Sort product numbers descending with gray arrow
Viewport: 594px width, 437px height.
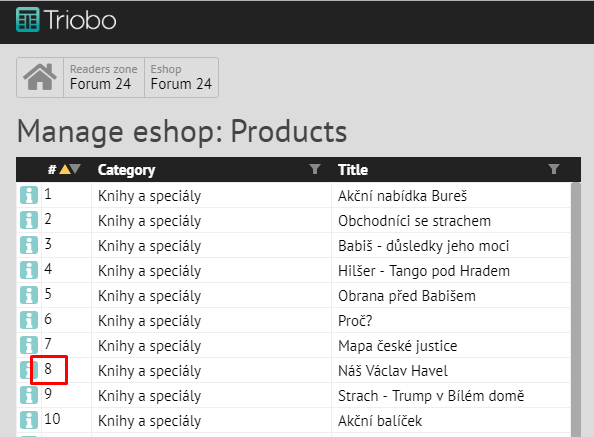(76, 169)
